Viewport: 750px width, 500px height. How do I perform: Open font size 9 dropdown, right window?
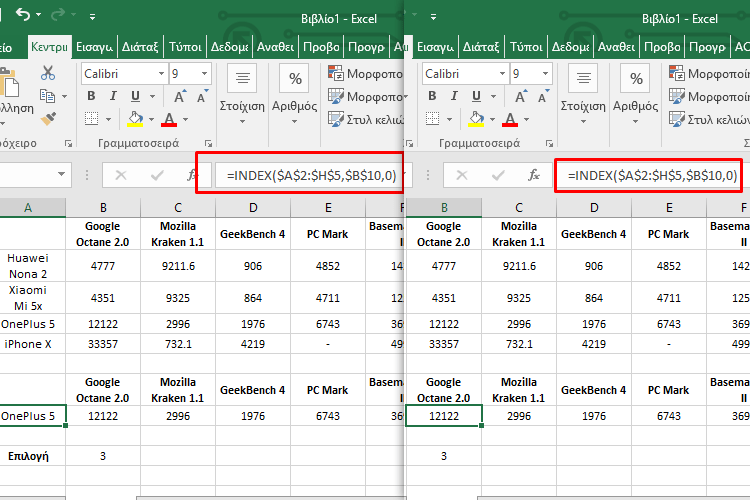tap(545, 74)
